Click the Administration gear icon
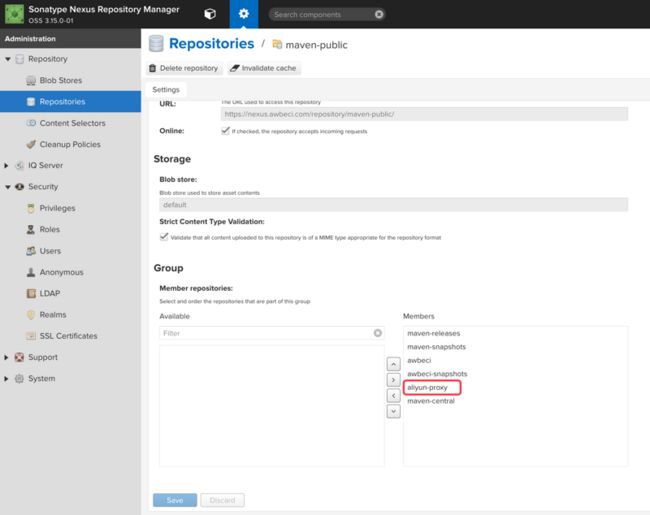Viewport: 650px width, 515px height. point(244,14)
